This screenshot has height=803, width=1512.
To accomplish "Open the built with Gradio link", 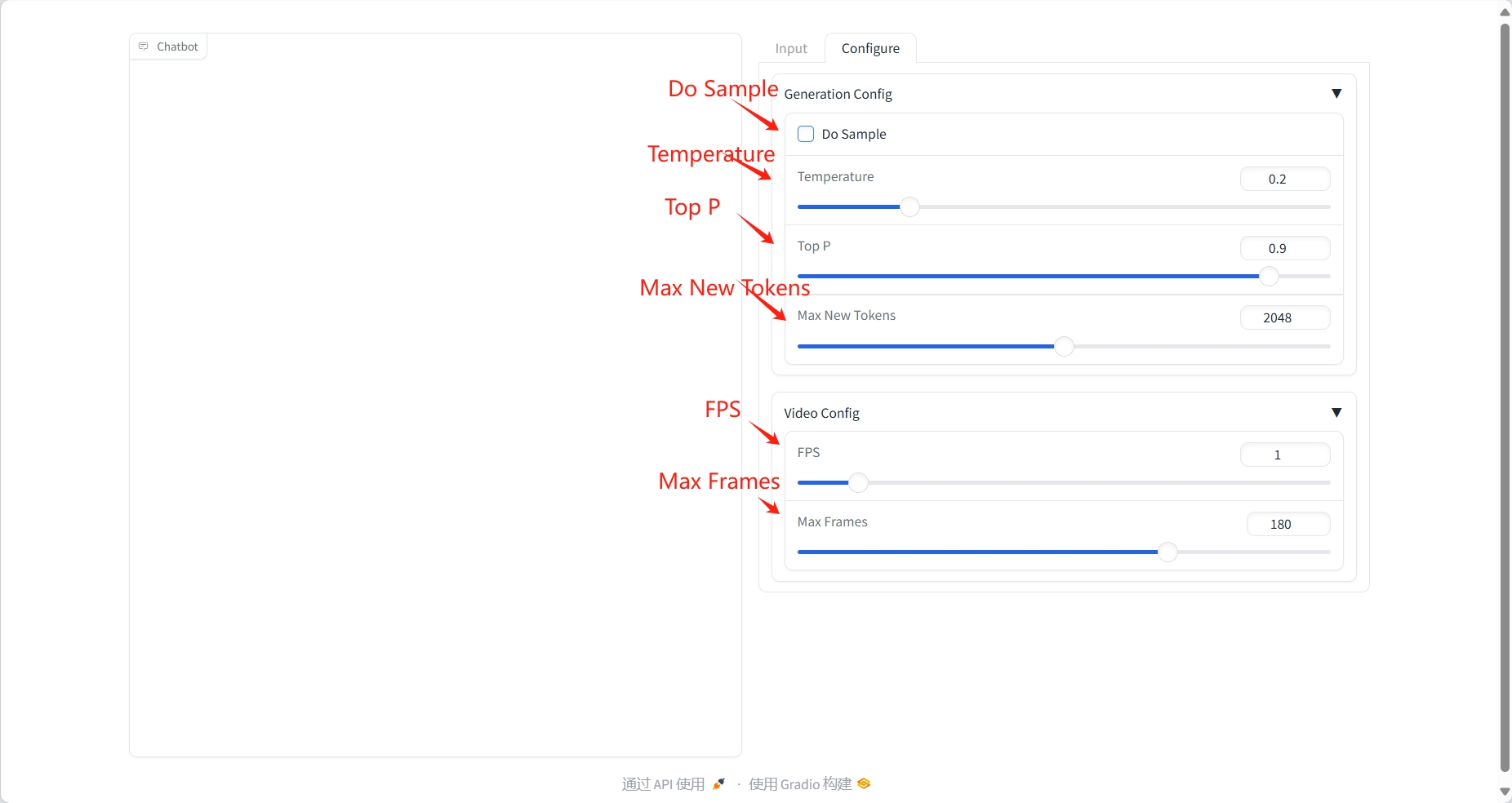I will pyautogui.click(x=800, y=784).
